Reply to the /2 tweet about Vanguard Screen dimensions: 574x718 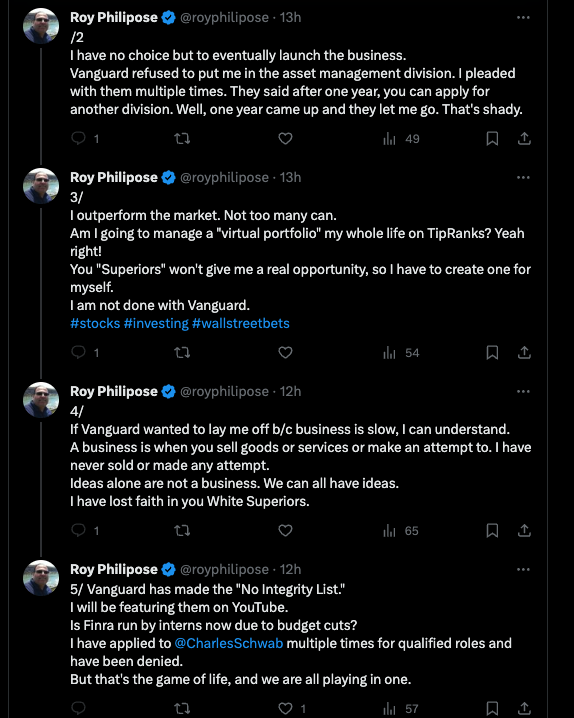[79, 138]
